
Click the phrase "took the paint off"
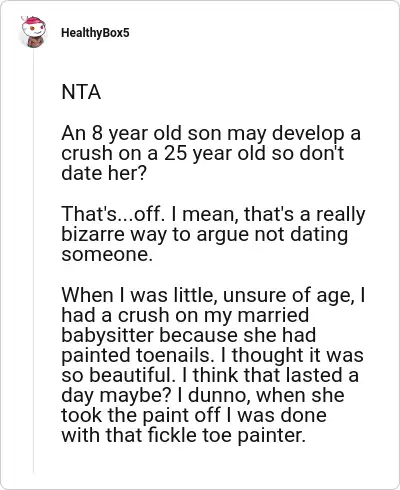pos(140,415)
